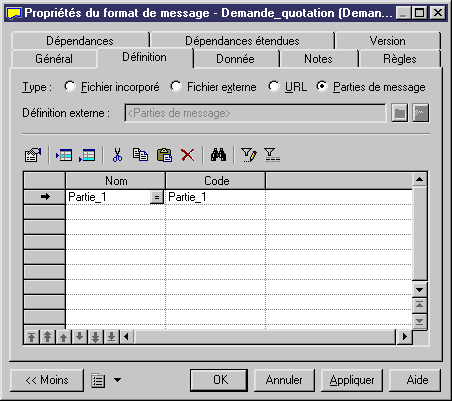Screen dimensions: 452x401
Task: Open the Dépendances étendues tab
Action: 242,41
